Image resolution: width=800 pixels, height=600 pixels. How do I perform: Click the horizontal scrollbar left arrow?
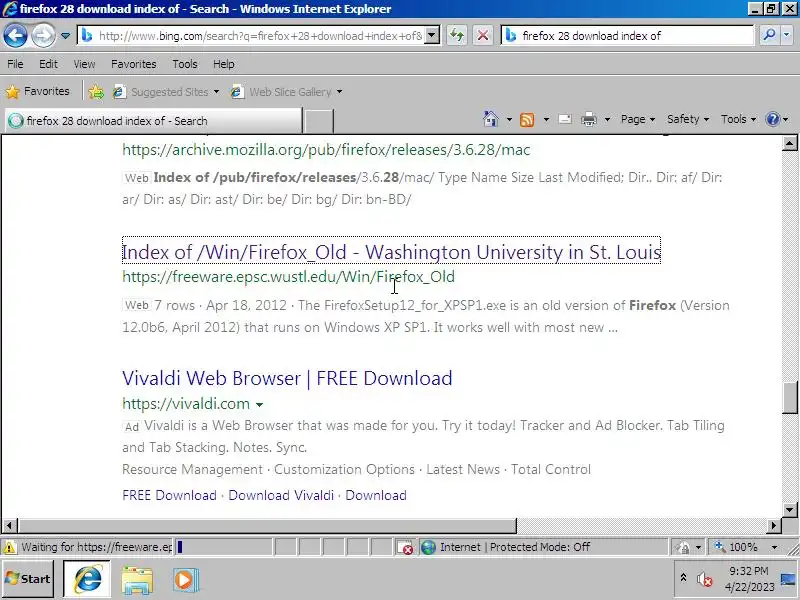(10, 525)
